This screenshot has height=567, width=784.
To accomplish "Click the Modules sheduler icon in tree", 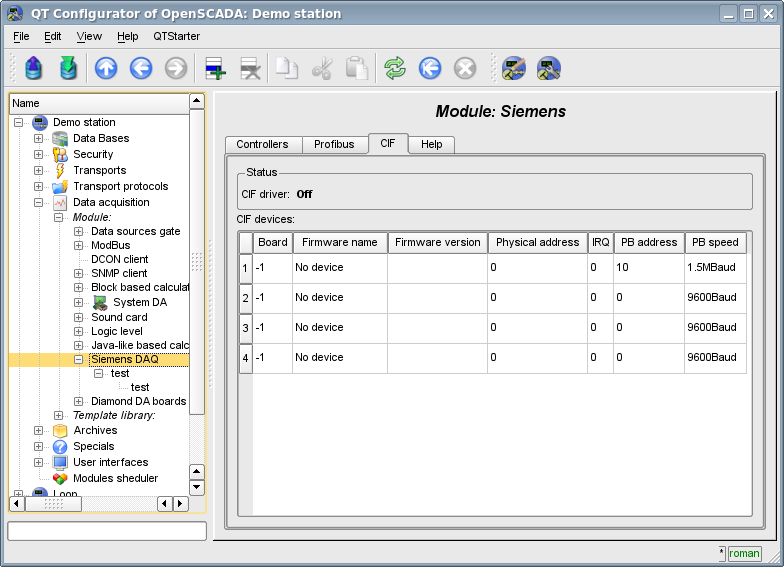I will point(60,478).
